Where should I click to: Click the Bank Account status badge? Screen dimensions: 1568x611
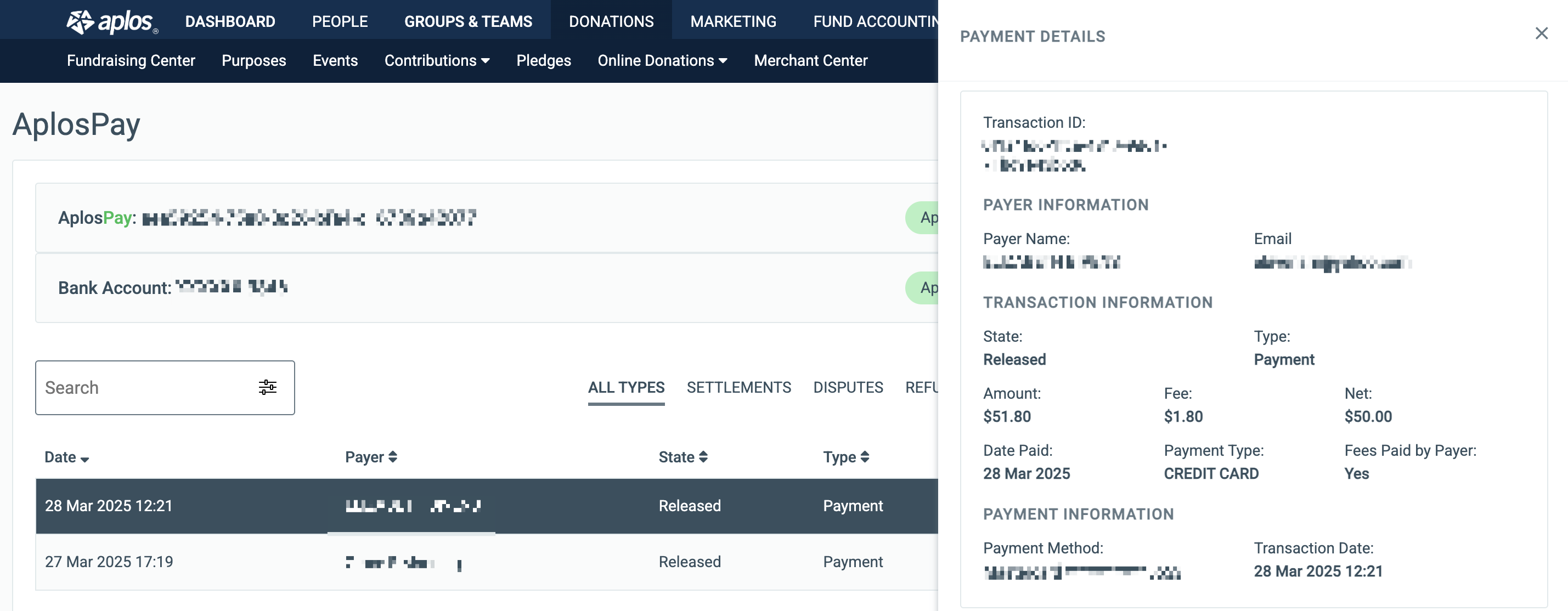coord(922,287)
